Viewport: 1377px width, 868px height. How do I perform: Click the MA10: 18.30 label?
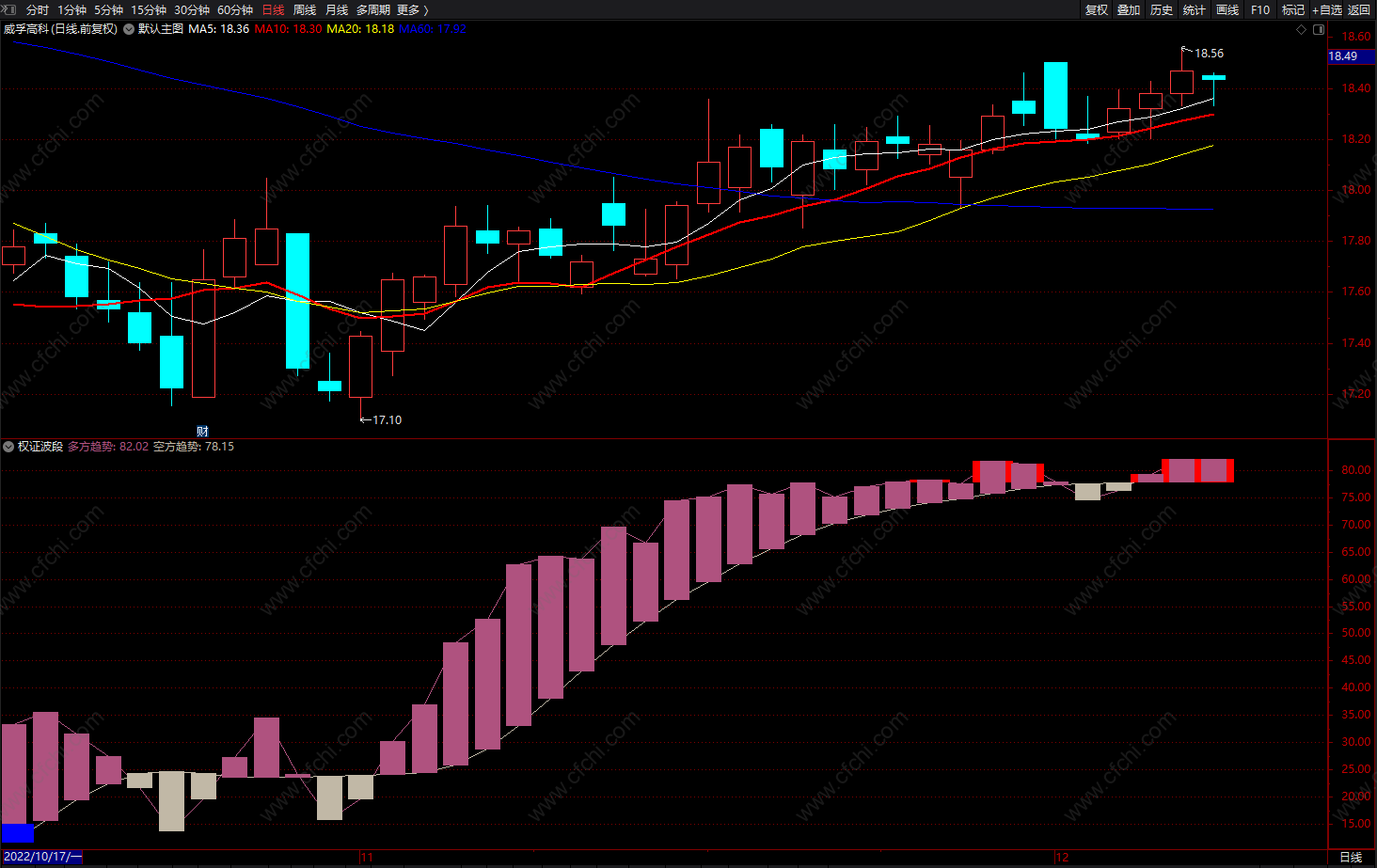pos(288,29)
